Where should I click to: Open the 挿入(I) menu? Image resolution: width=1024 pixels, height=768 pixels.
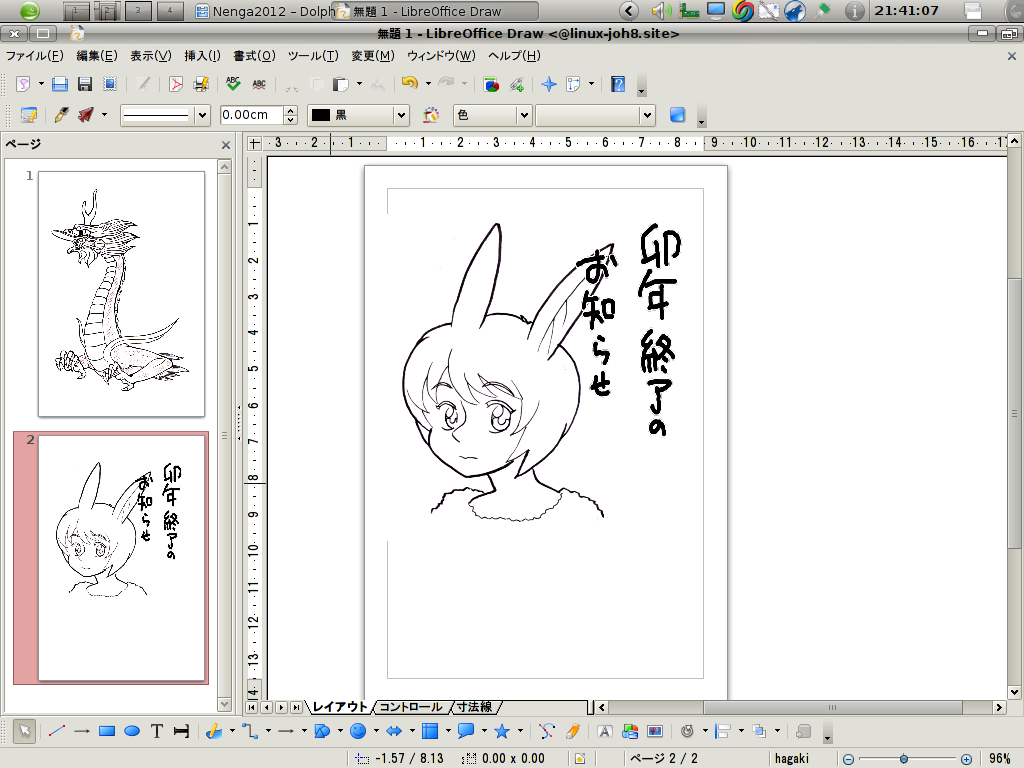click(x=202, y=56)
